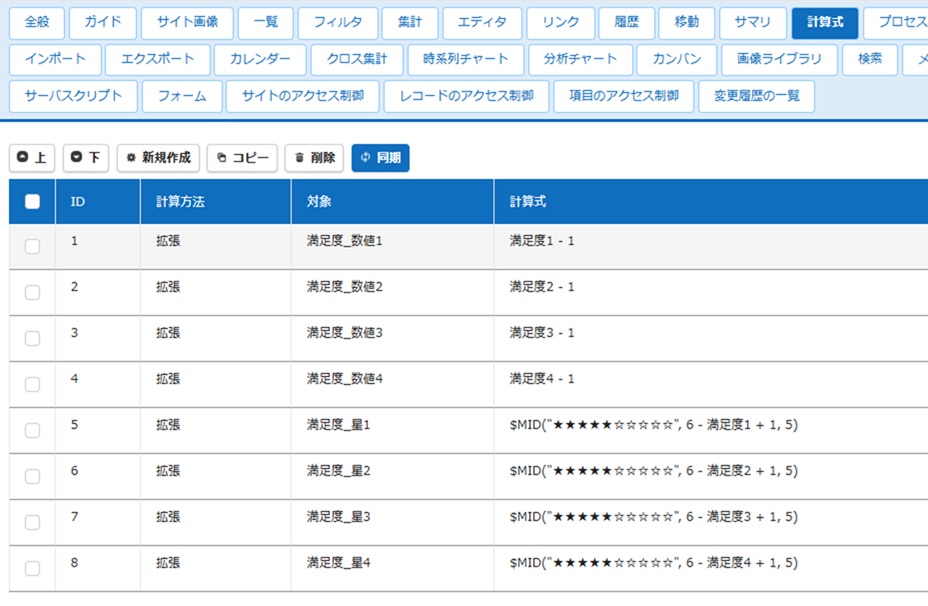Select the クロス集計 tab
Viewport: 928px width, 606px height.
pos(356,59)
